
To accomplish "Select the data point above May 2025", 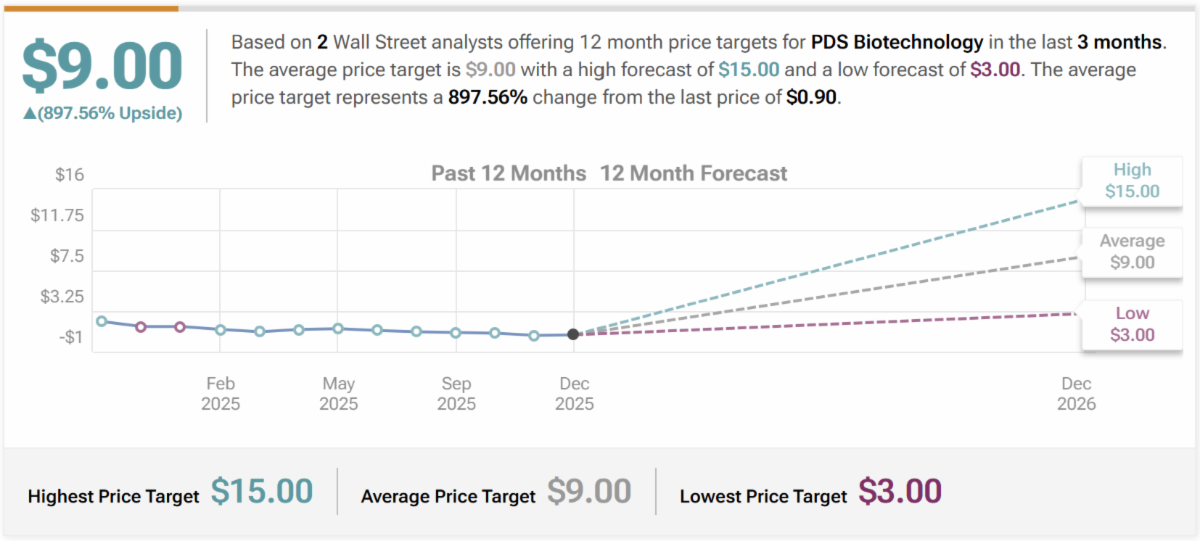I will tap(338, 328).
